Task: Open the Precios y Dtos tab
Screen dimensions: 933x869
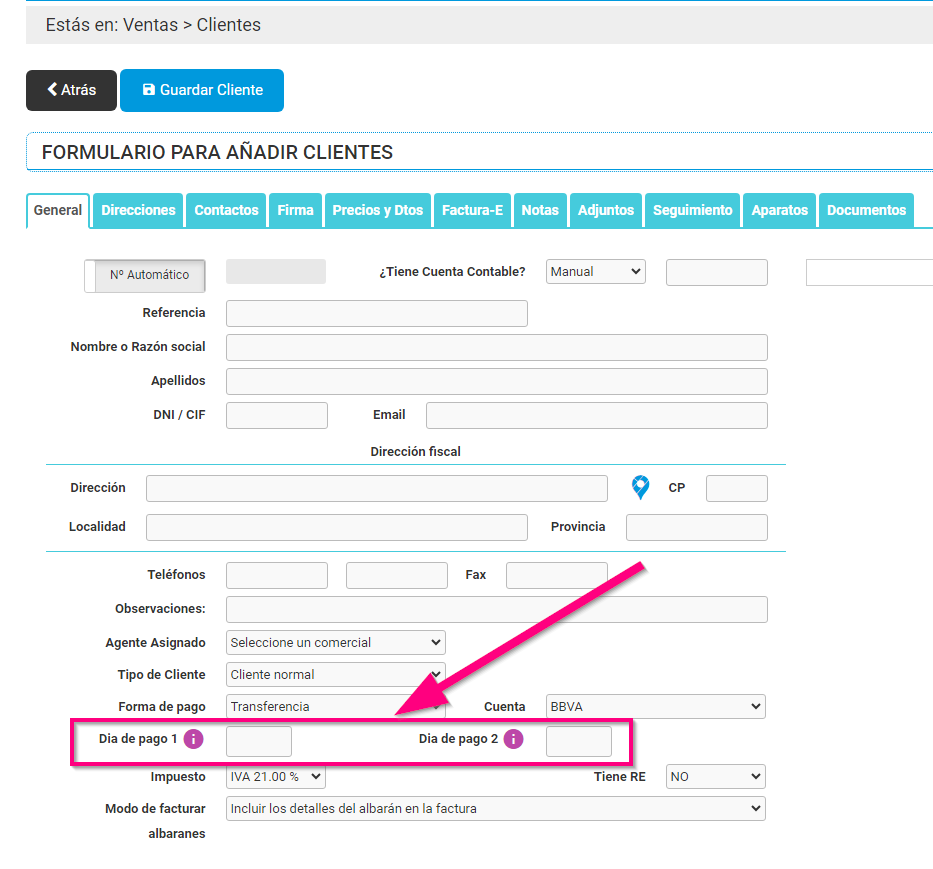Action: coord(377,210)
